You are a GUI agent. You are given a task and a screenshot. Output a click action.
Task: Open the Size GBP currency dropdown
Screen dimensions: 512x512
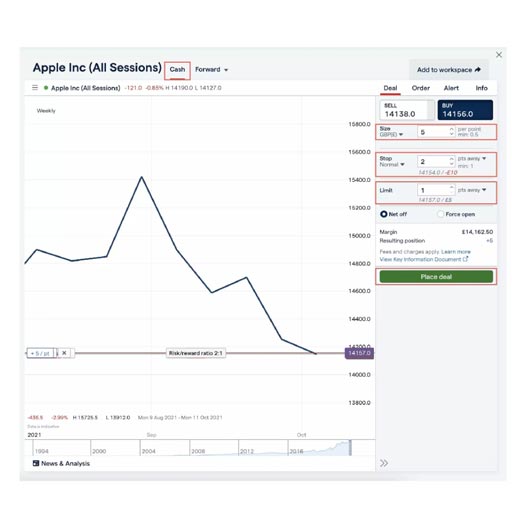[391, 134]
